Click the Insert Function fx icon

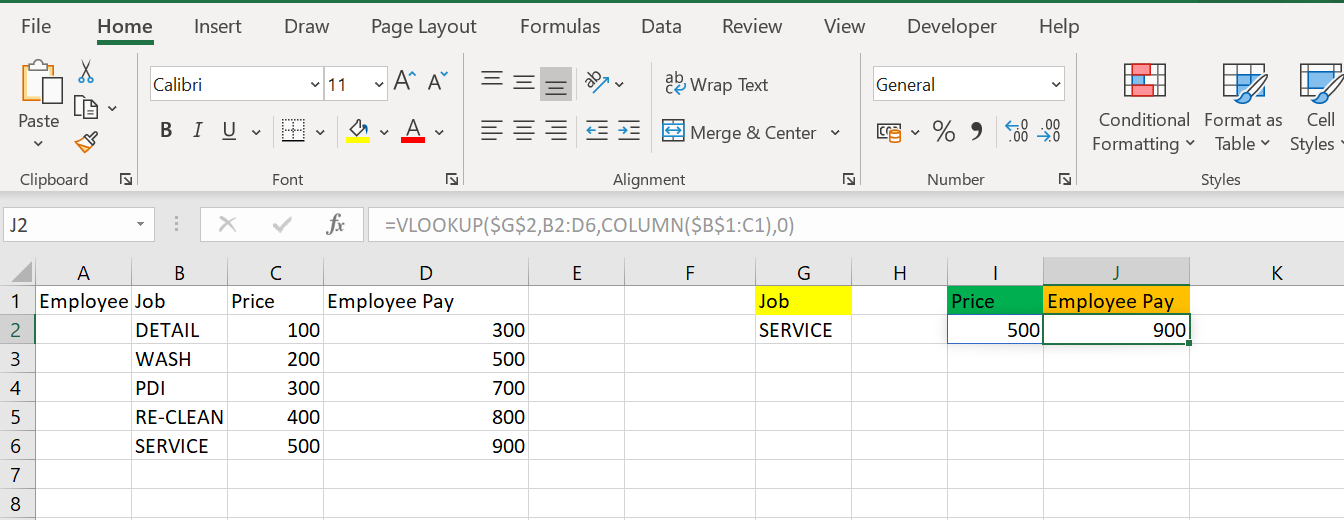point(336,225)
